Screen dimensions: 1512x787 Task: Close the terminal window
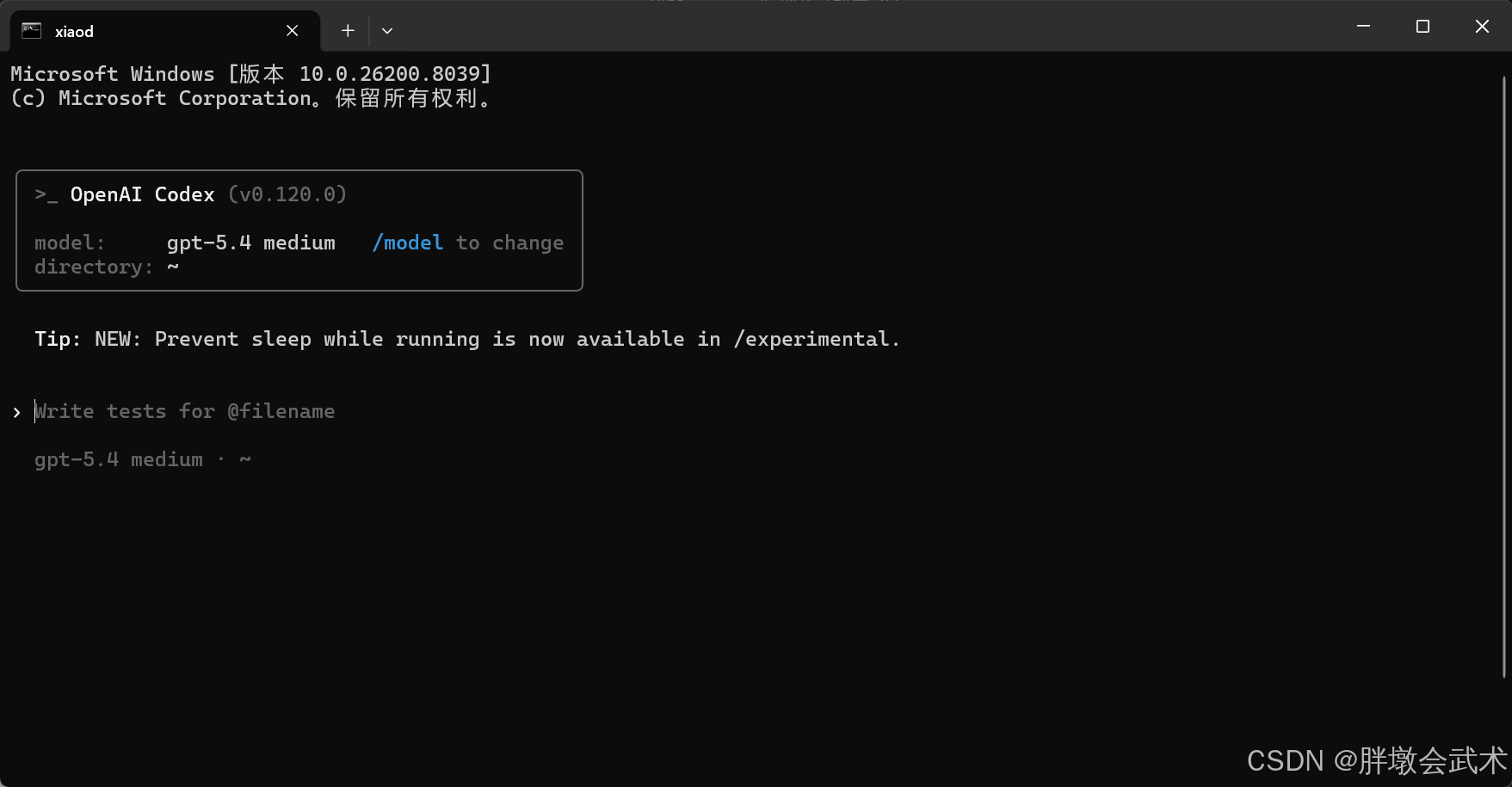point(1482,27)
